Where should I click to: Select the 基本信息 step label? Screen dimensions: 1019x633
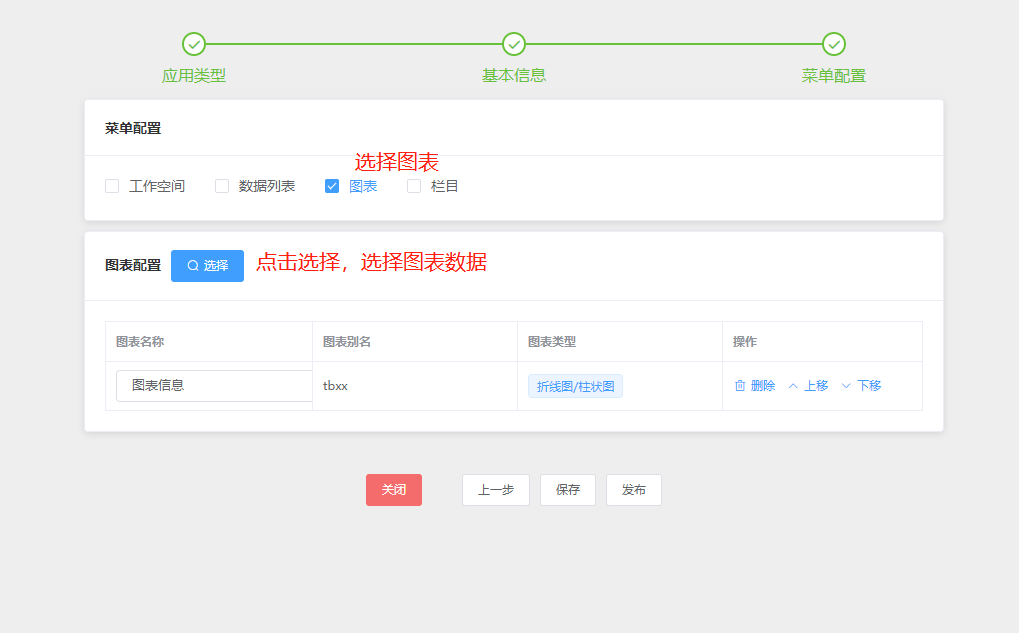514,76
